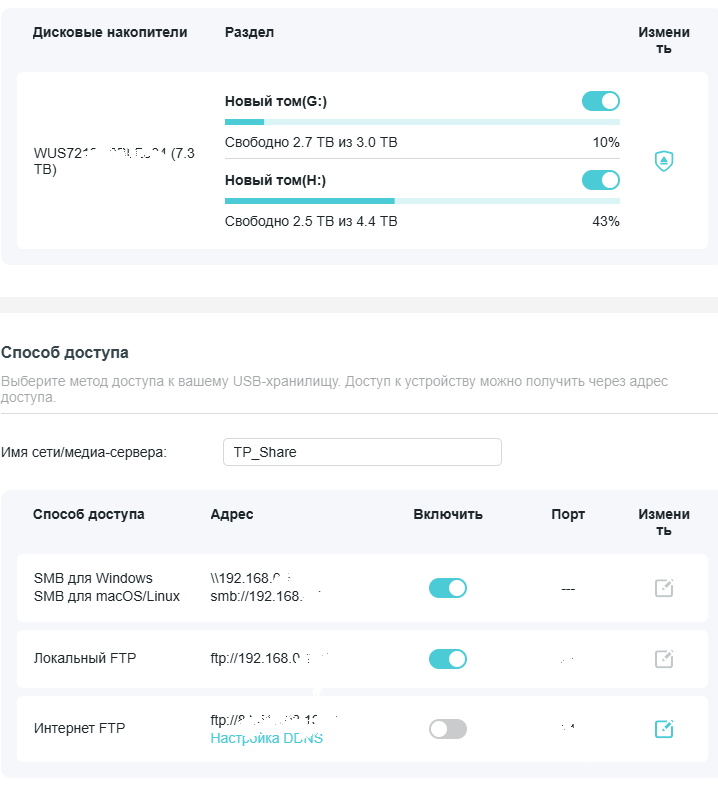Click the G: volume usage bar
Viewport: 718px width, 809px height.
click(422, 122)
